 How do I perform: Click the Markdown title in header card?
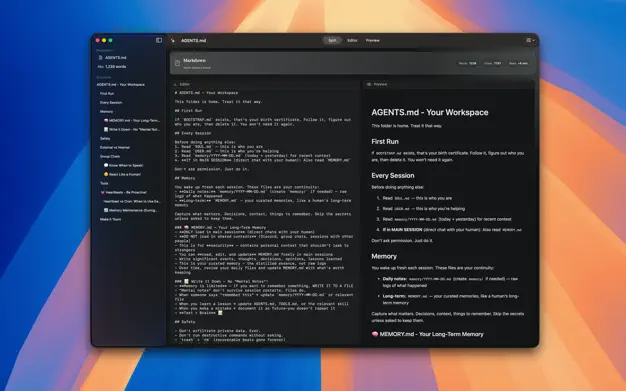194,60
